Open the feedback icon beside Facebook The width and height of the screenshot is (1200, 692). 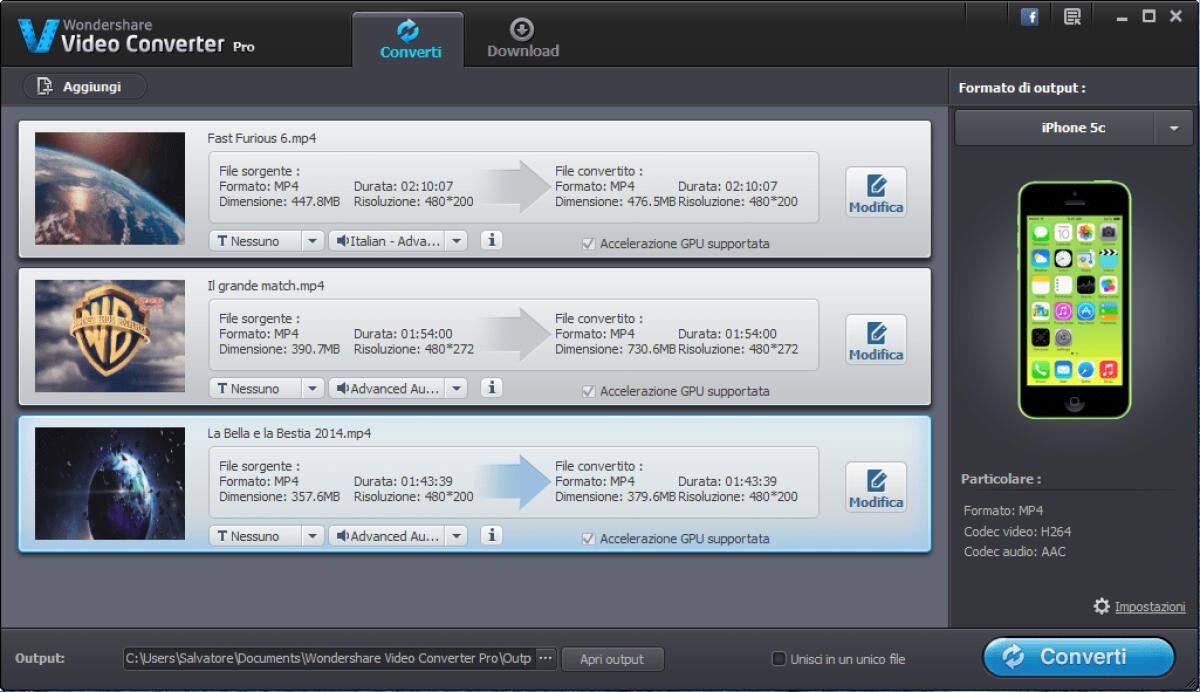click(x=1071, y=16)
